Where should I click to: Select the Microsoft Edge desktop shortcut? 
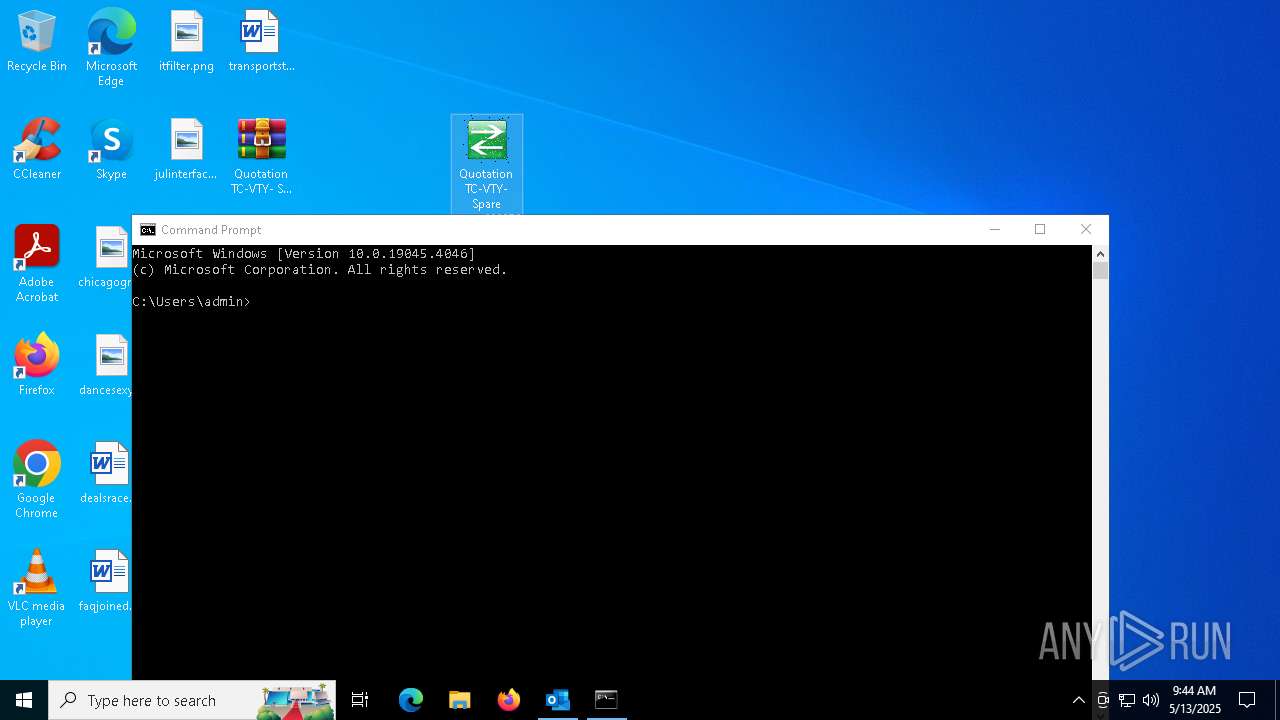(111, 48)
